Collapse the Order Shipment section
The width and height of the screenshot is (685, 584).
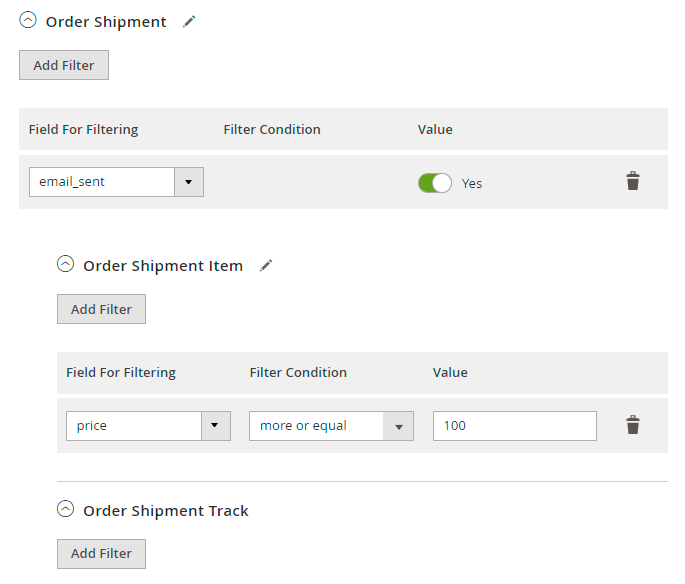point(28,20)
